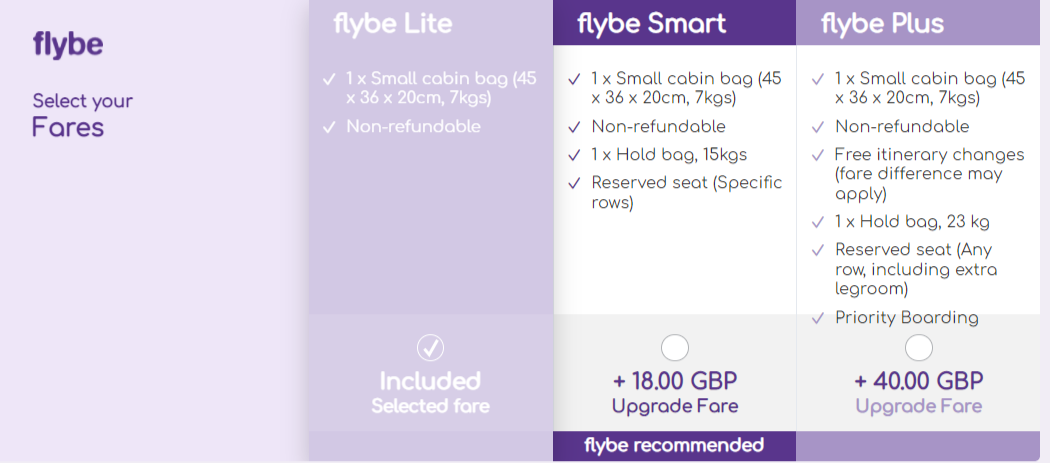This screenshot has height=463, width=1050.
Task: Click the checkmark by Lite's Small cabin bag
Action: pos(329,78)
